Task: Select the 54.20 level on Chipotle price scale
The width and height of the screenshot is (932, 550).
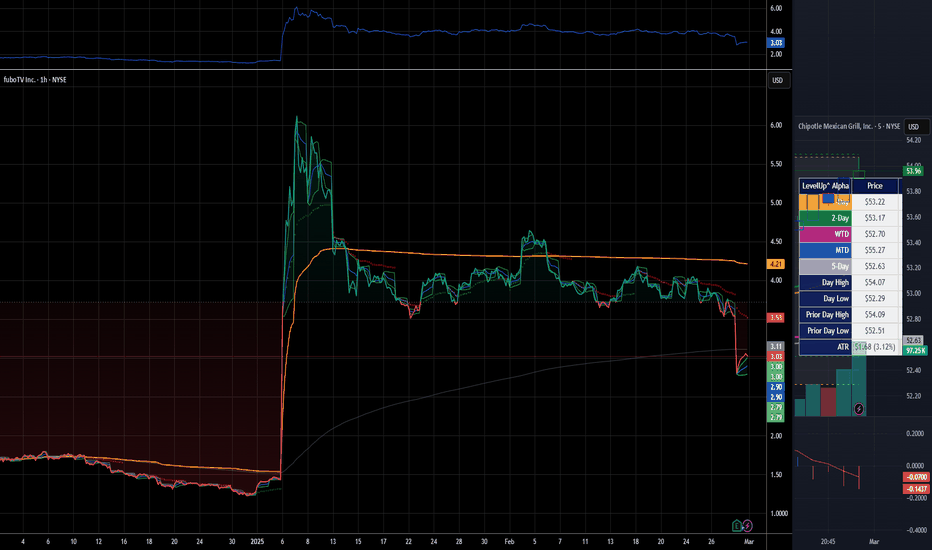Action: click(914, 140)
